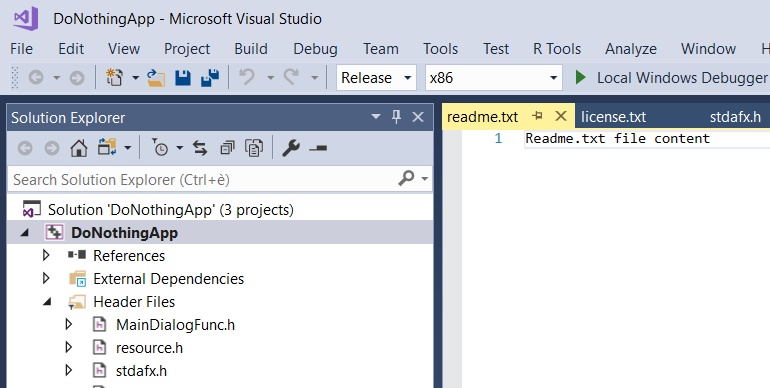
Task: Open the Pending Changes Filter dropdown arrow
Action: pos(179,148)
